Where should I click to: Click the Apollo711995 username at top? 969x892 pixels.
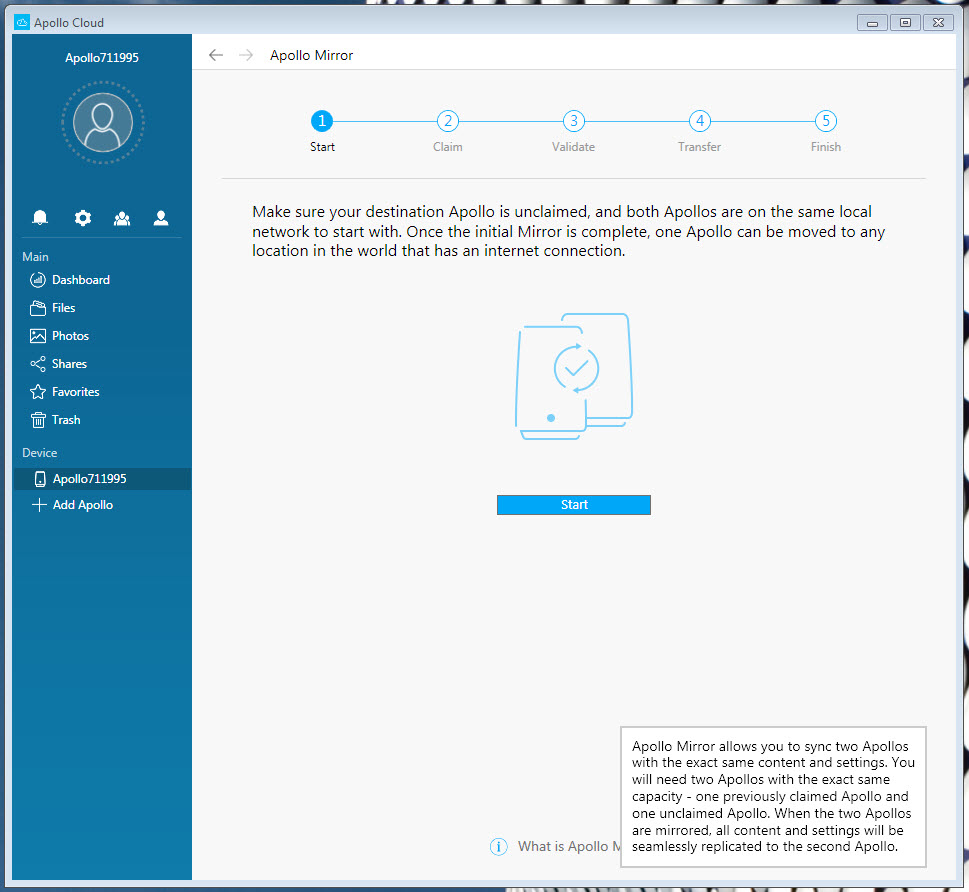(102, 57)
